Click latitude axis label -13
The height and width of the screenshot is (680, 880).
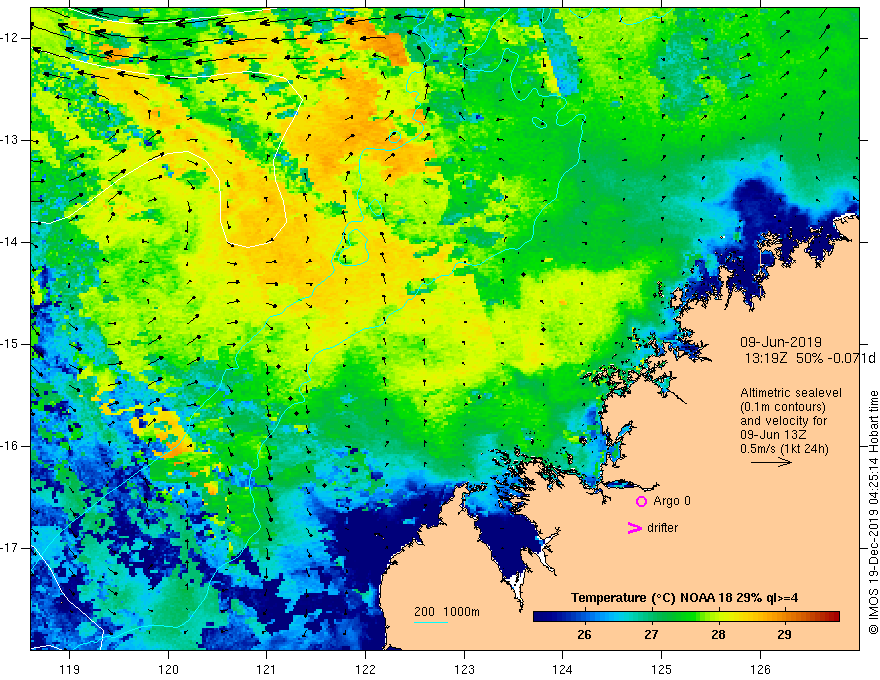[10, 140]
